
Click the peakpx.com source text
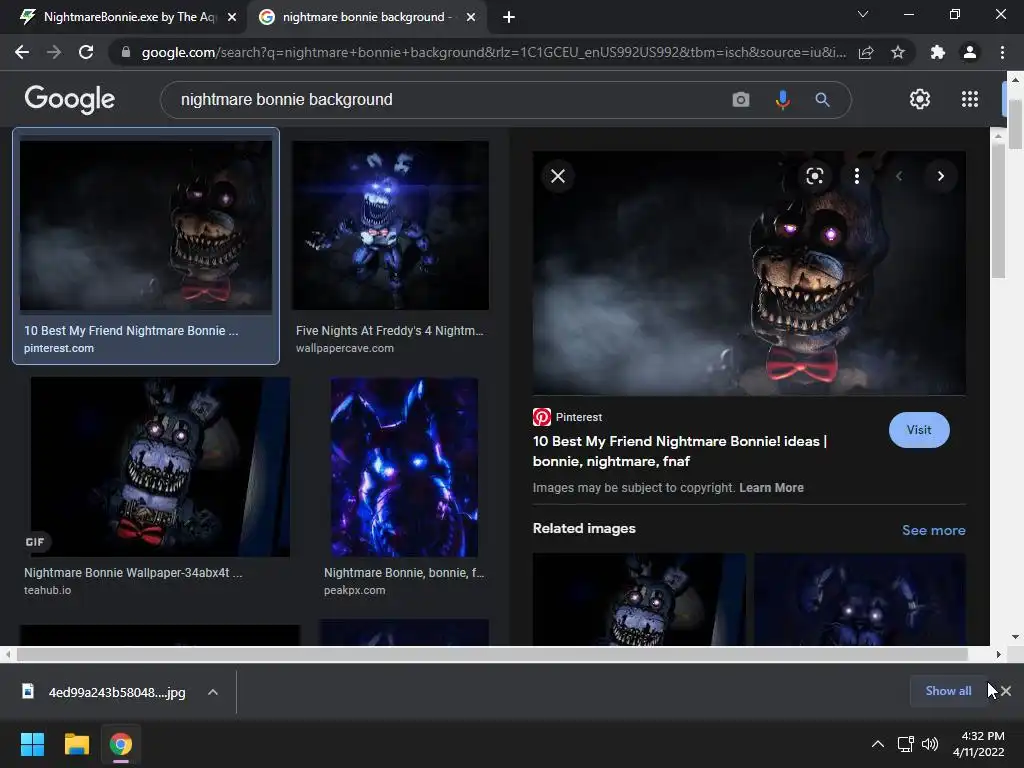coord(355,590)
